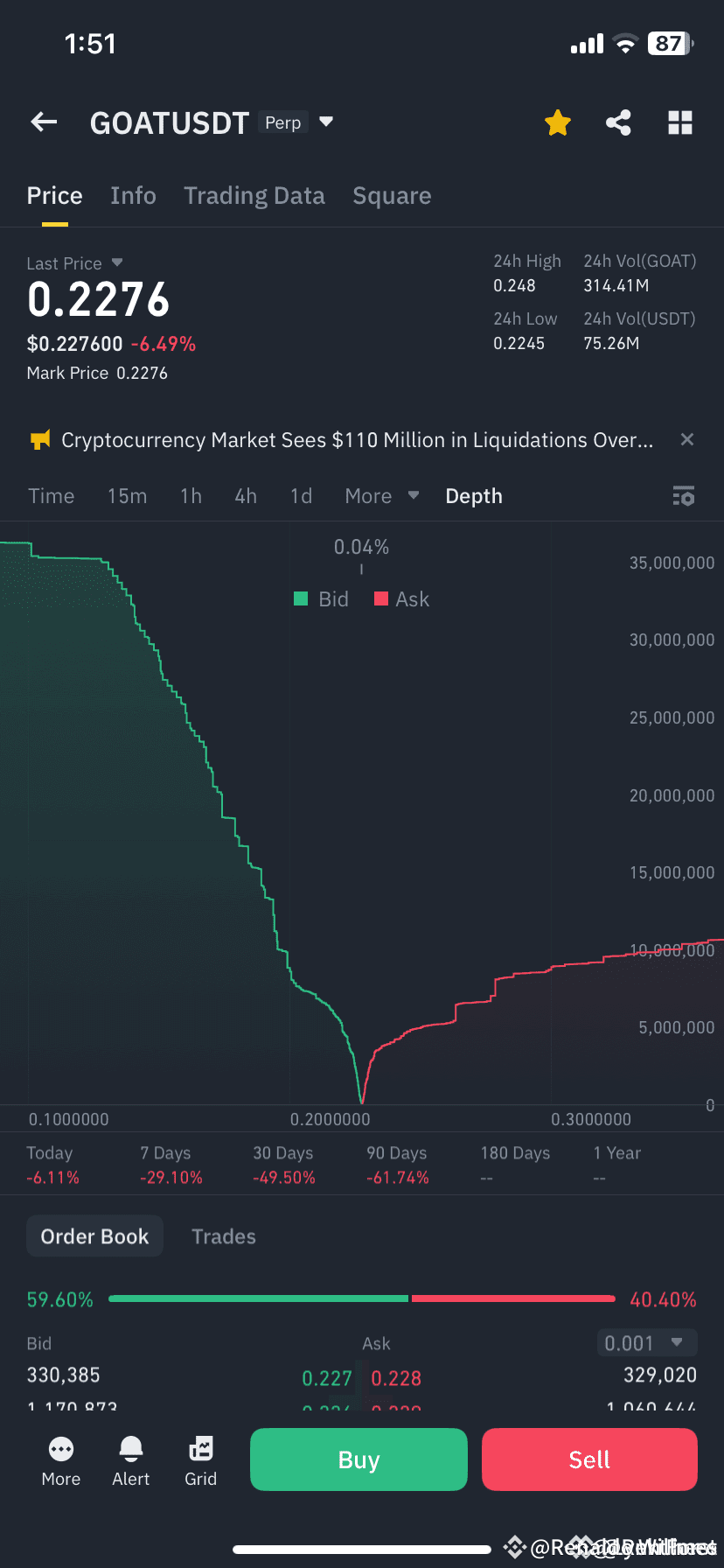The image size is (724, 1568).
Task: Tap the Mark Price 0.2276 label
Action: point(97,373)
